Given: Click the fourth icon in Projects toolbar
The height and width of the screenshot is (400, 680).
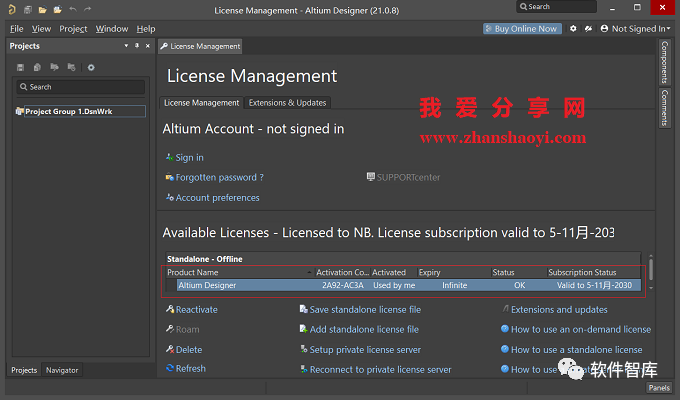Looking at the screenshot, I should click(x=71, y=67).
